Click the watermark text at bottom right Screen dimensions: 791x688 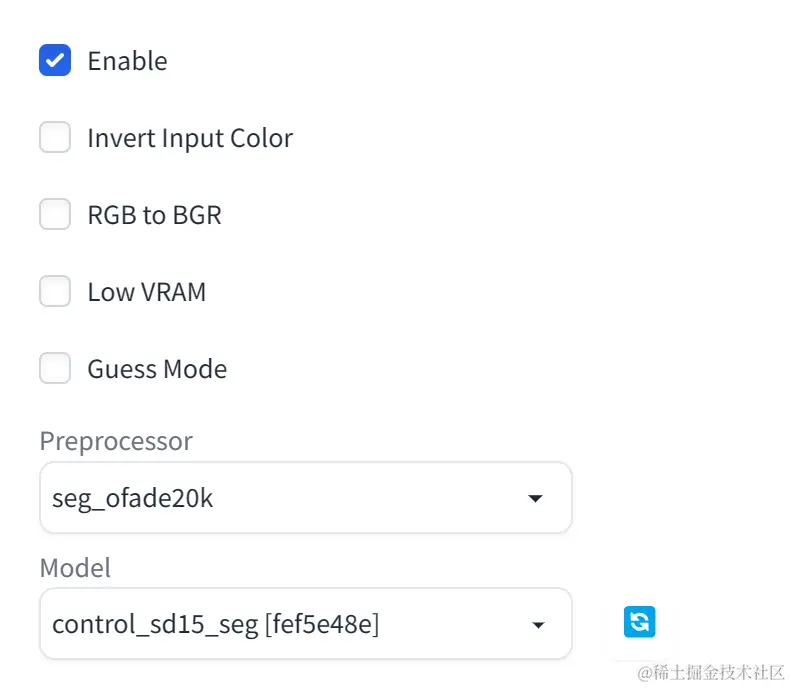click(x=711, y=671)
